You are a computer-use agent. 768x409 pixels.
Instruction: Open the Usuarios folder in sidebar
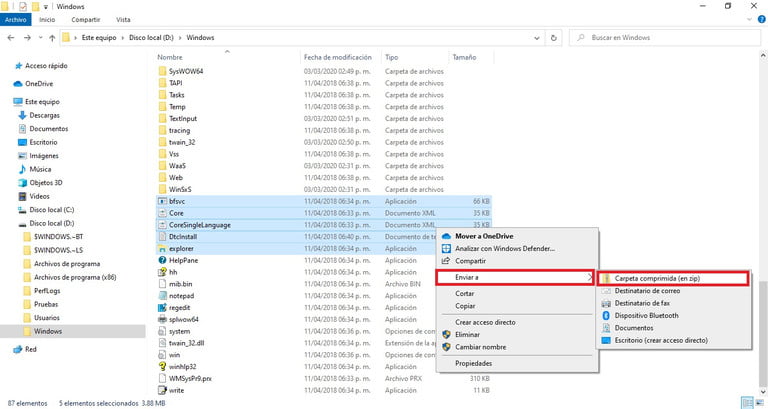click(47, 318)
